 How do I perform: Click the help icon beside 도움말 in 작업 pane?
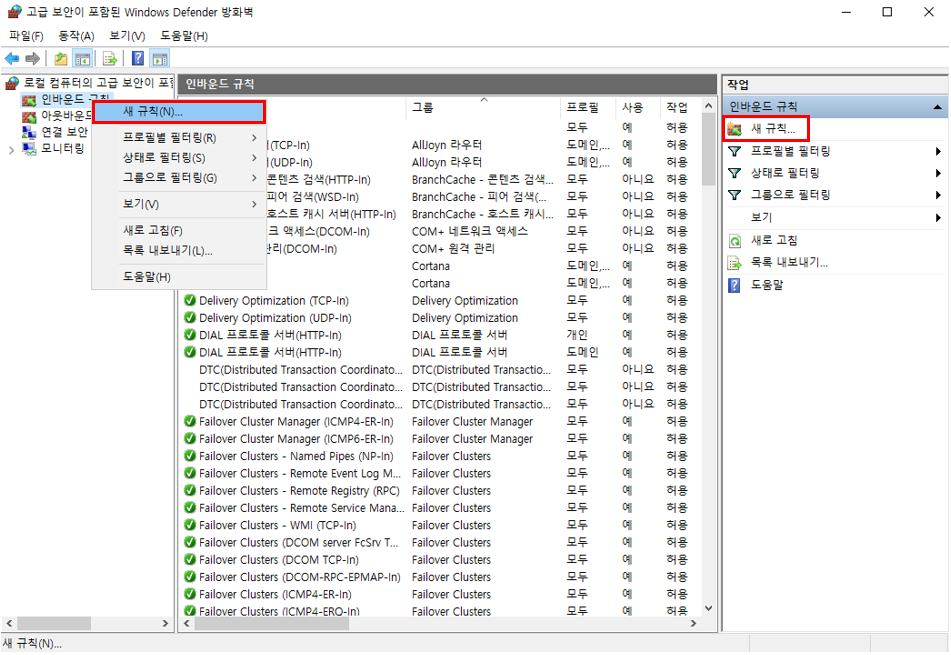point(734,285)
